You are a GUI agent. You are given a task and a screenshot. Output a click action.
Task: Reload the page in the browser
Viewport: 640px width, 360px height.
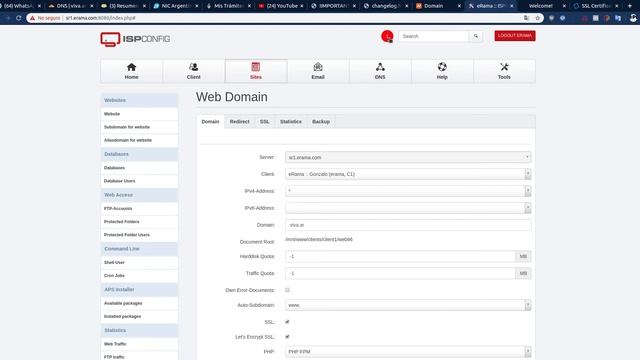pyautogui.click(x=18, y=18)
